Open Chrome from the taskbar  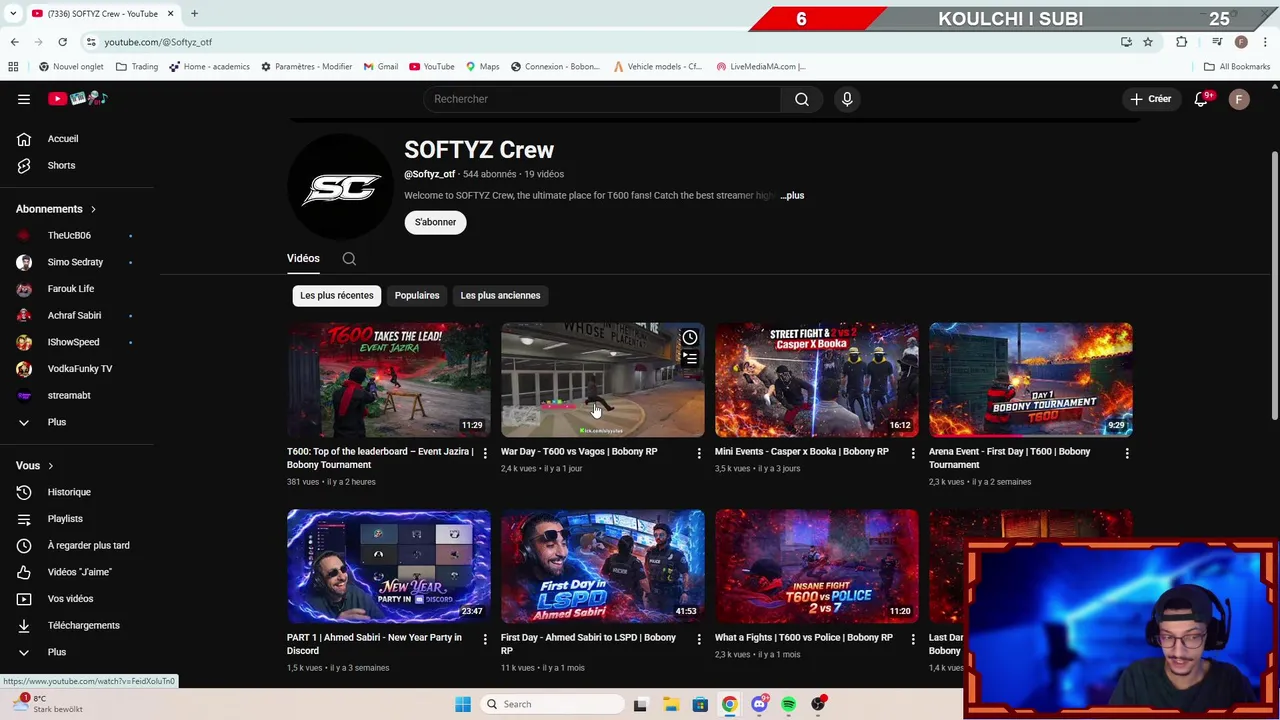coord(730,704)
